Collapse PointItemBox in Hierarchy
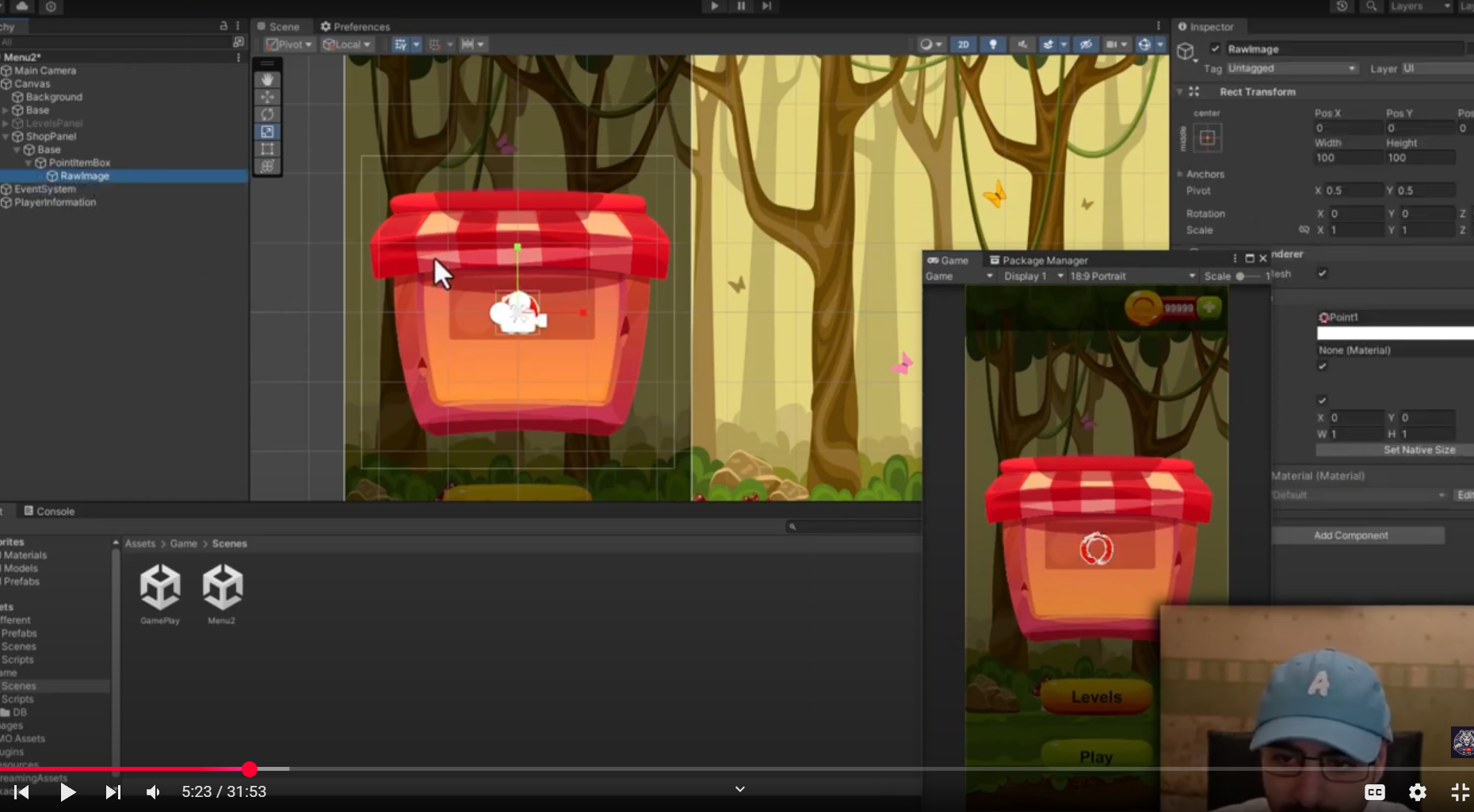The height and width of the screenshot is (812, 1474). coord(29,162)
